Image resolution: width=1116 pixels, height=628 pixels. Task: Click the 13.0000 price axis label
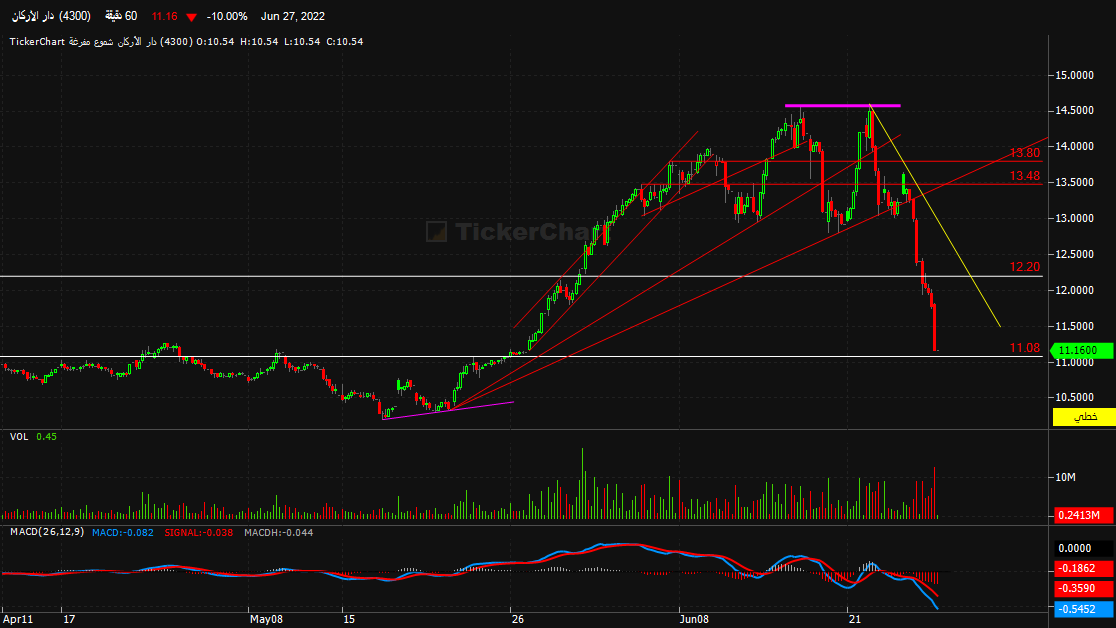[x=1075, y=218]
